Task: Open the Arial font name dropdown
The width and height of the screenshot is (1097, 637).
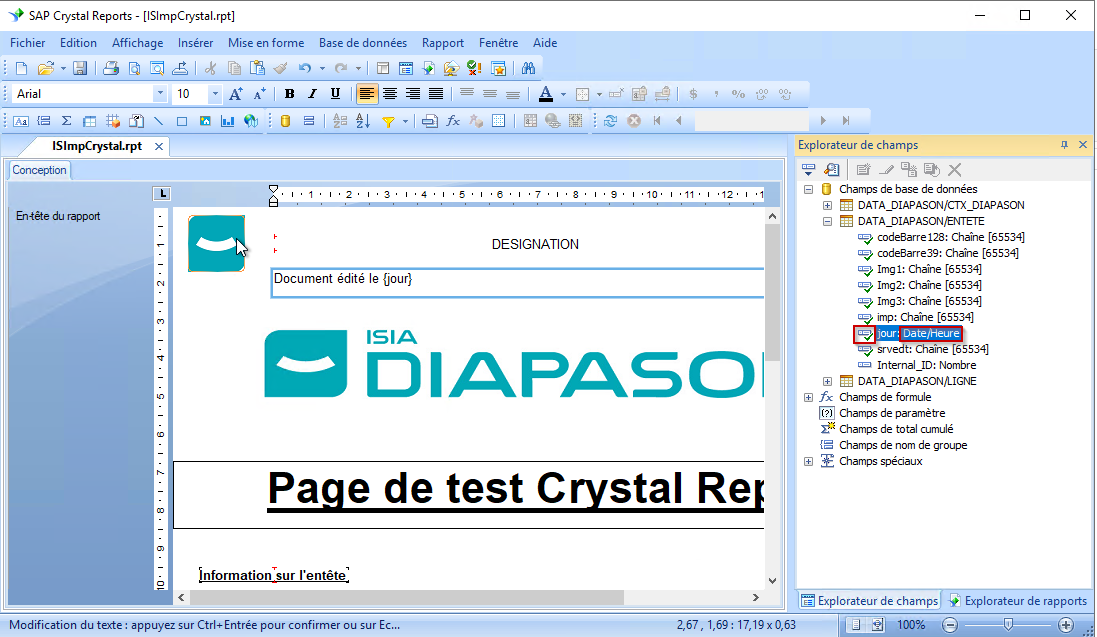Action: [160, 94]
